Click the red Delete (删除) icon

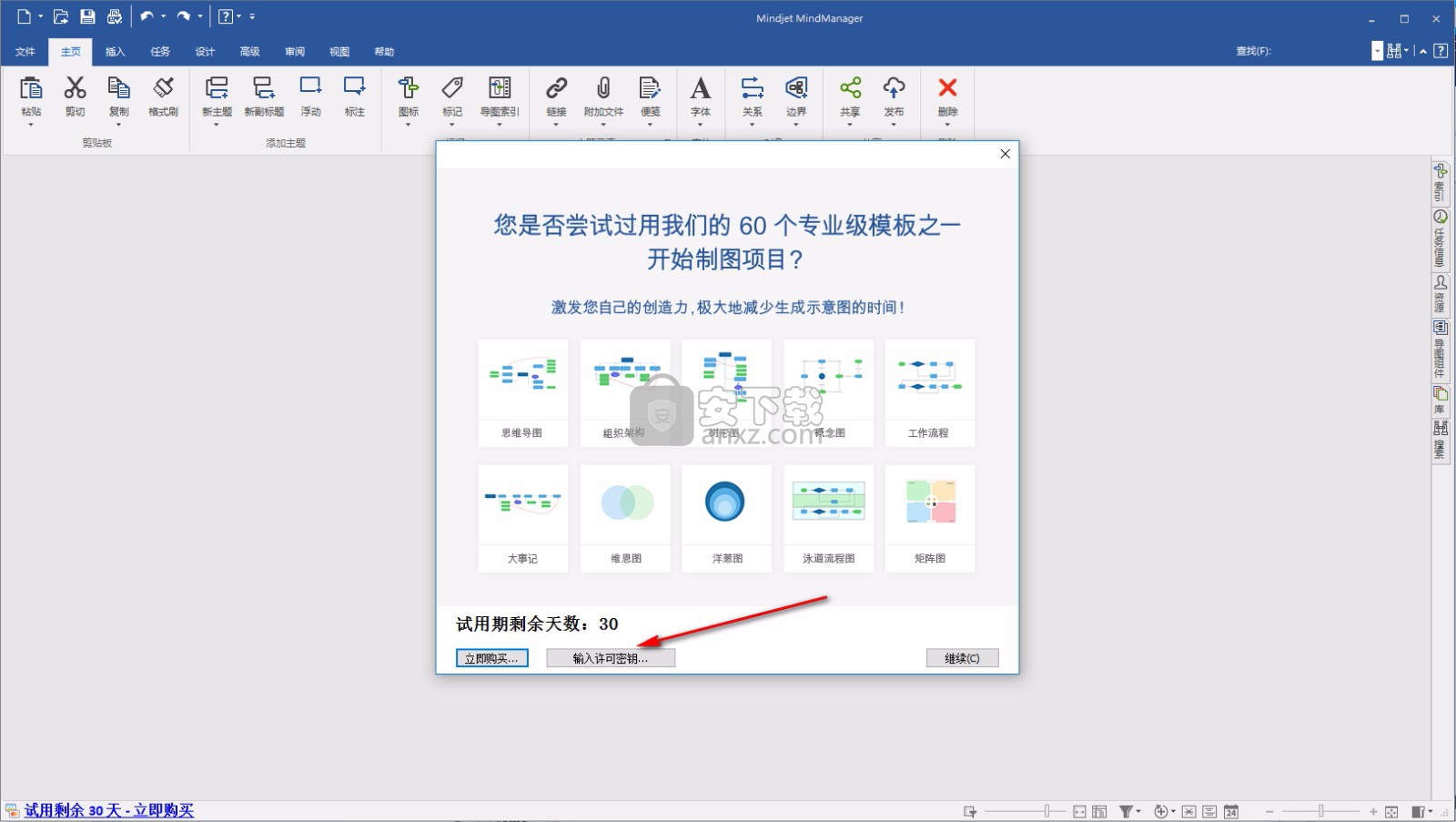click(947, 87)
